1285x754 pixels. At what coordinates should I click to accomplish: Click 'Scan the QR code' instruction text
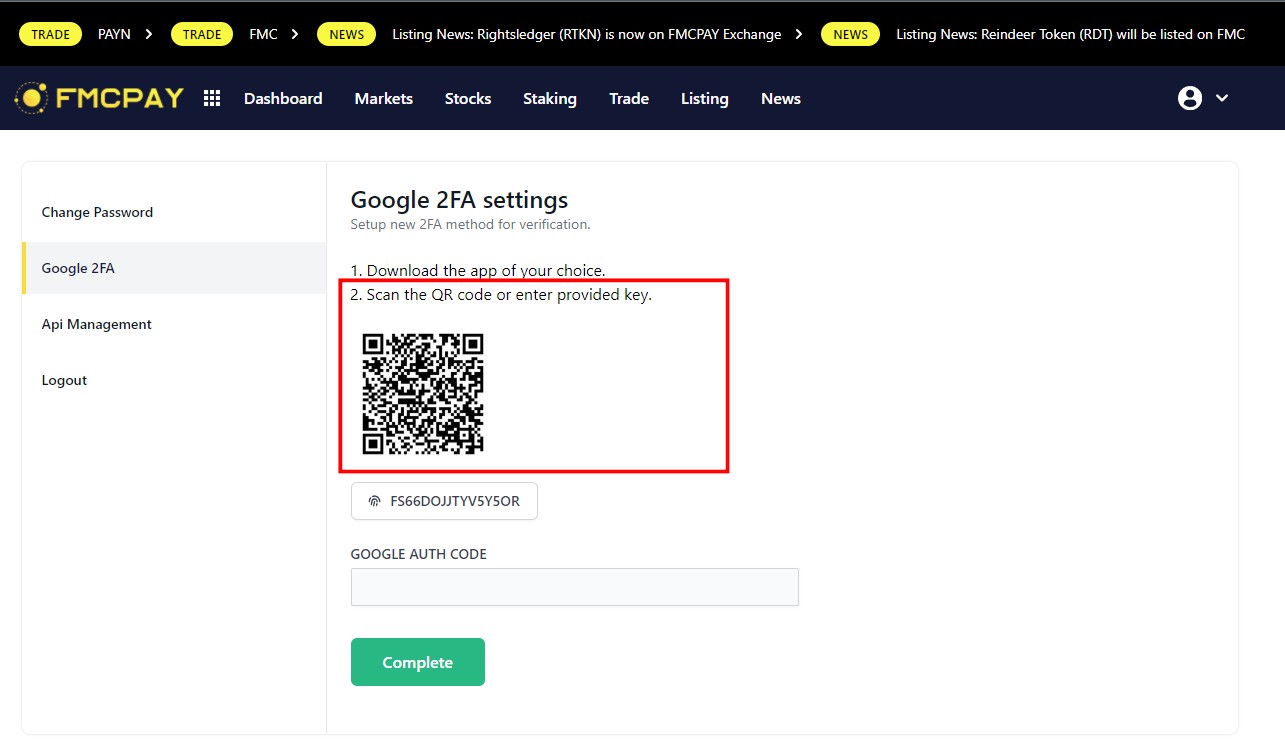501,295
